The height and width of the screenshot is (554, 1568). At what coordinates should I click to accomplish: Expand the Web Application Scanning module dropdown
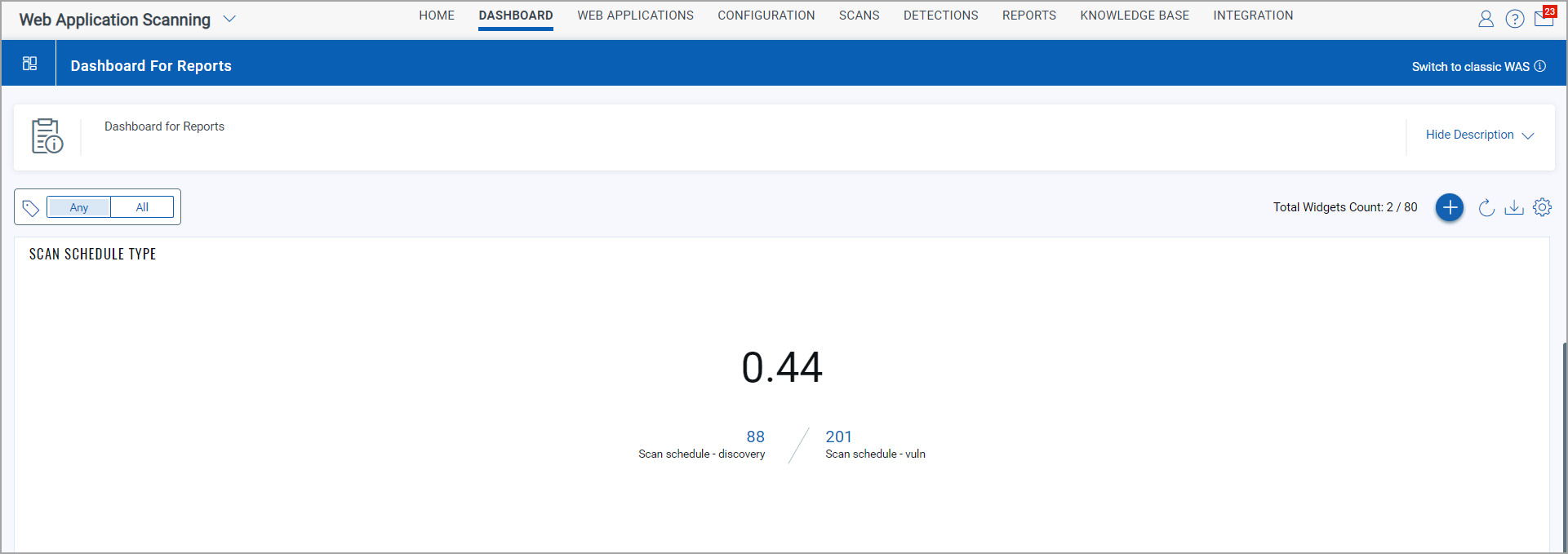tap(229, 19)
